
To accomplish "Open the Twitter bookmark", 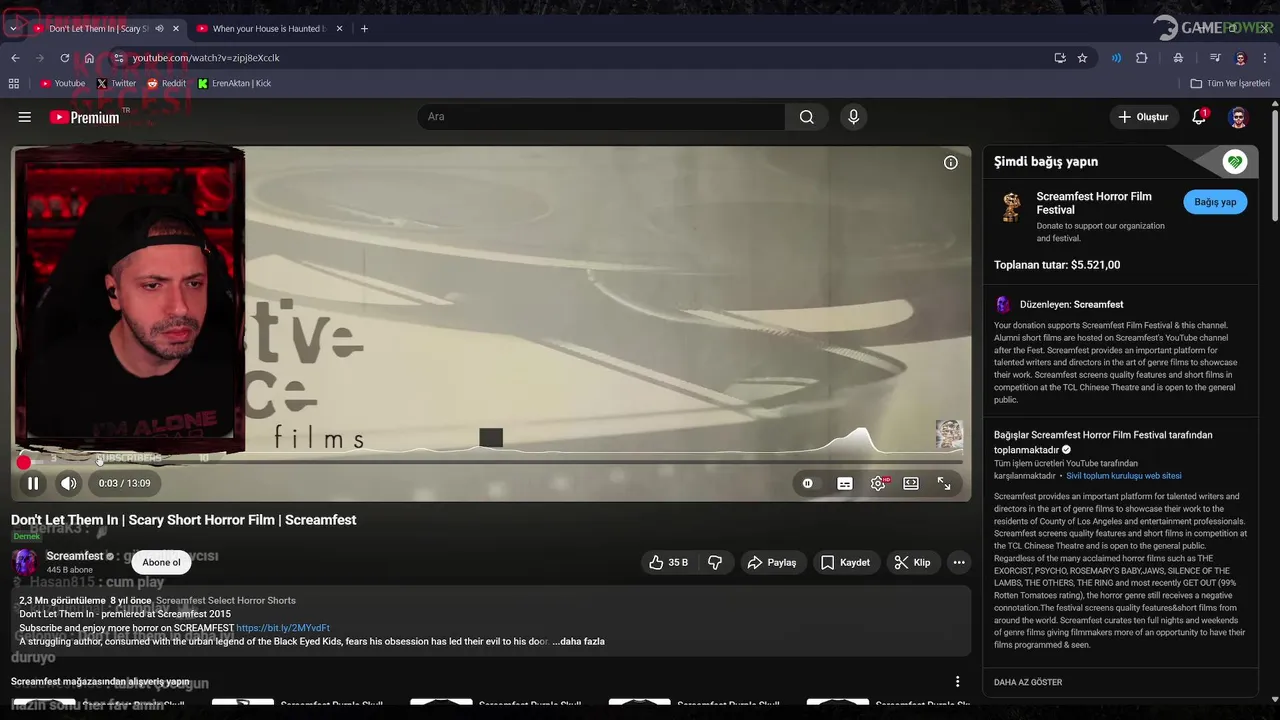I will coord(116,84).
